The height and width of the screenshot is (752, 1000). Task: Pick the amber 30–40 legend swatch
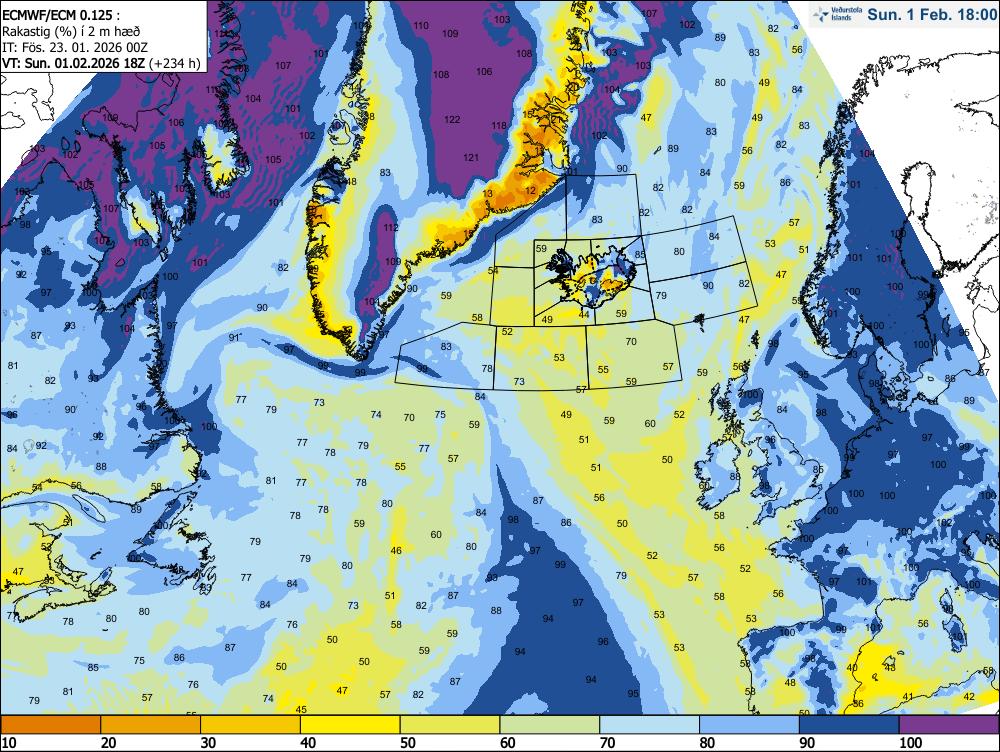pos(250,725)
